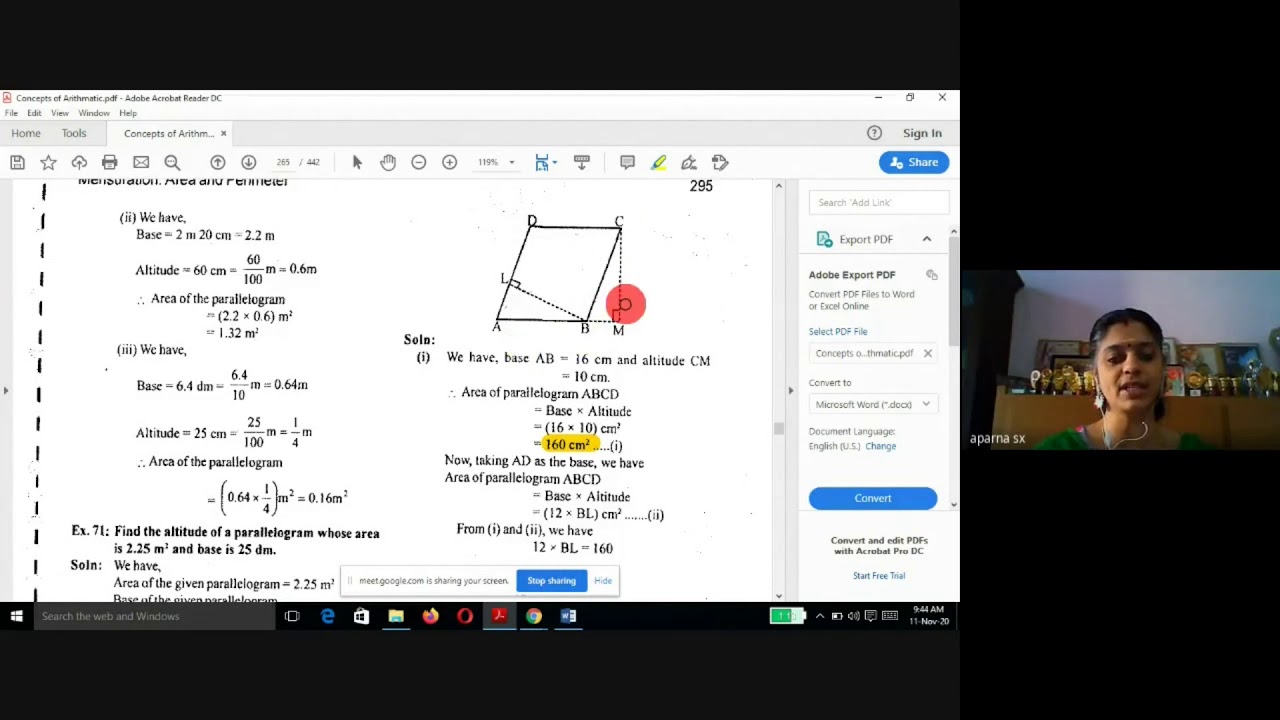
Task: Activate the hand pan tool
Action: point(388,162)
